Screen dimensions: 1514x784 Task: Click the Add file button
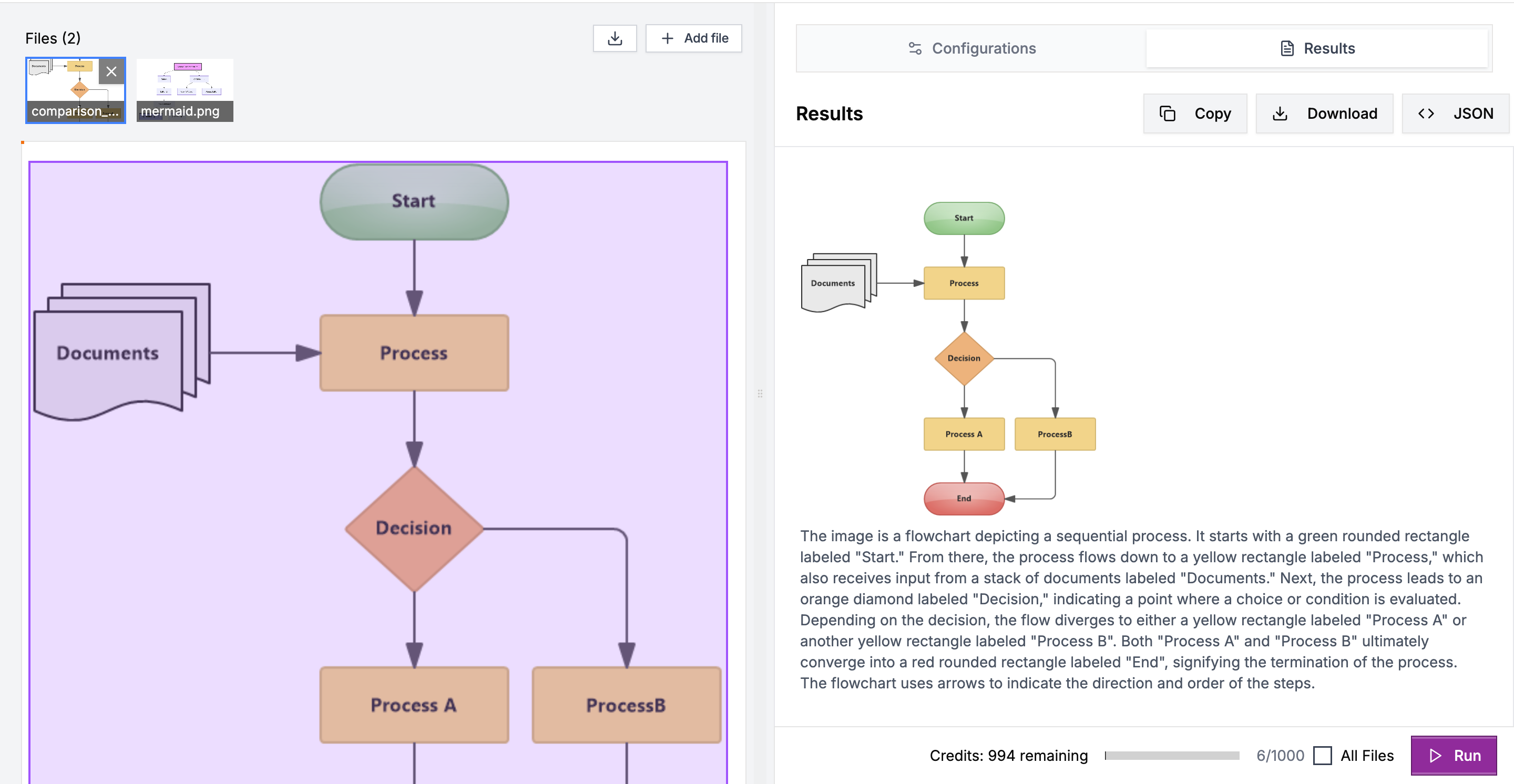click(694, 38)
